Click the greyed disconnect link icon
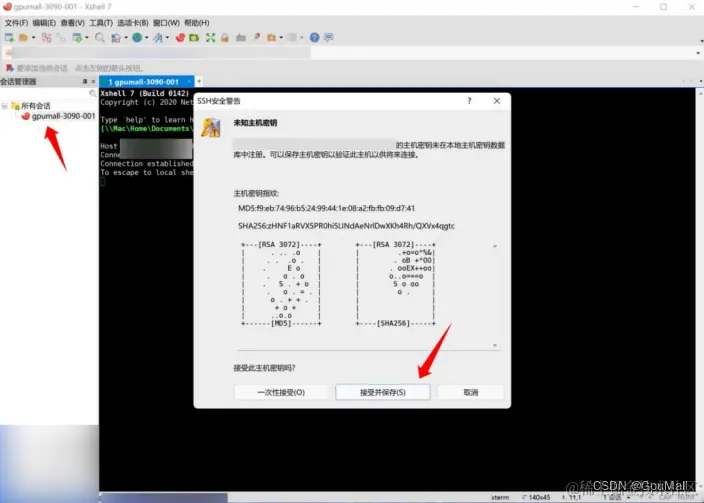This screenshot has width=704, height=503. [x=61, y=38]
